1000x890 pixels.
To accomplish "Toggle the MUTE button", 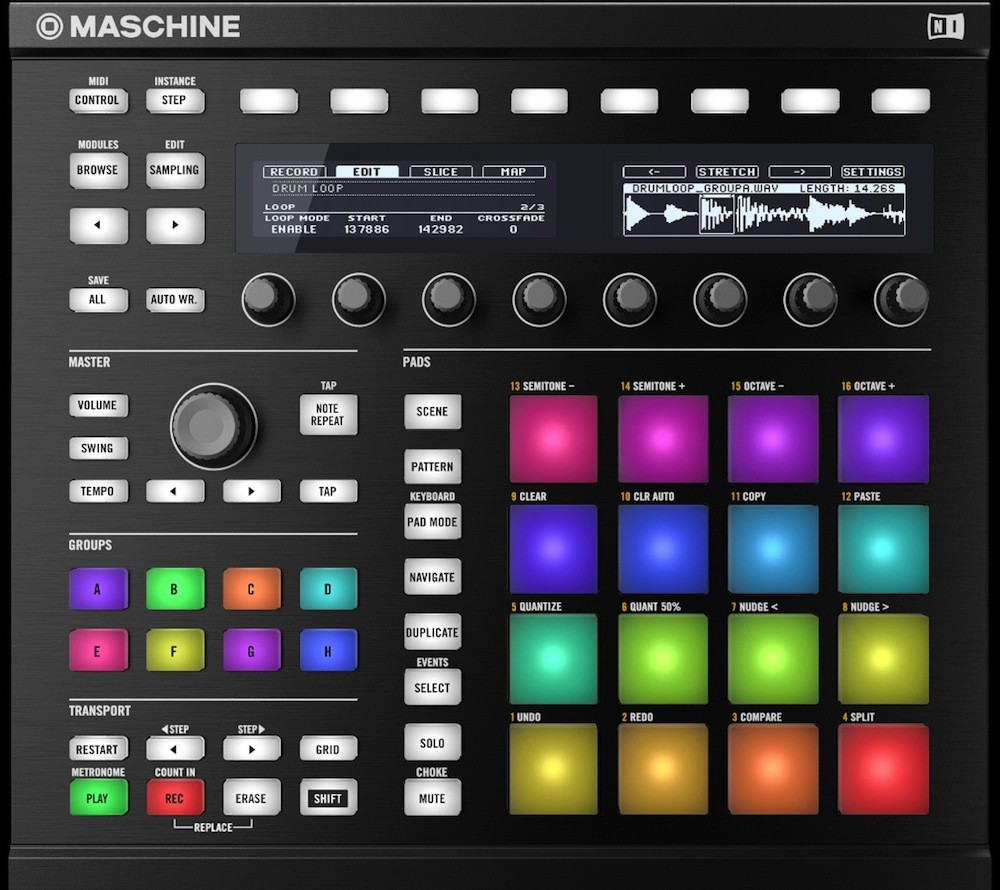I will (x=432, y=798).
